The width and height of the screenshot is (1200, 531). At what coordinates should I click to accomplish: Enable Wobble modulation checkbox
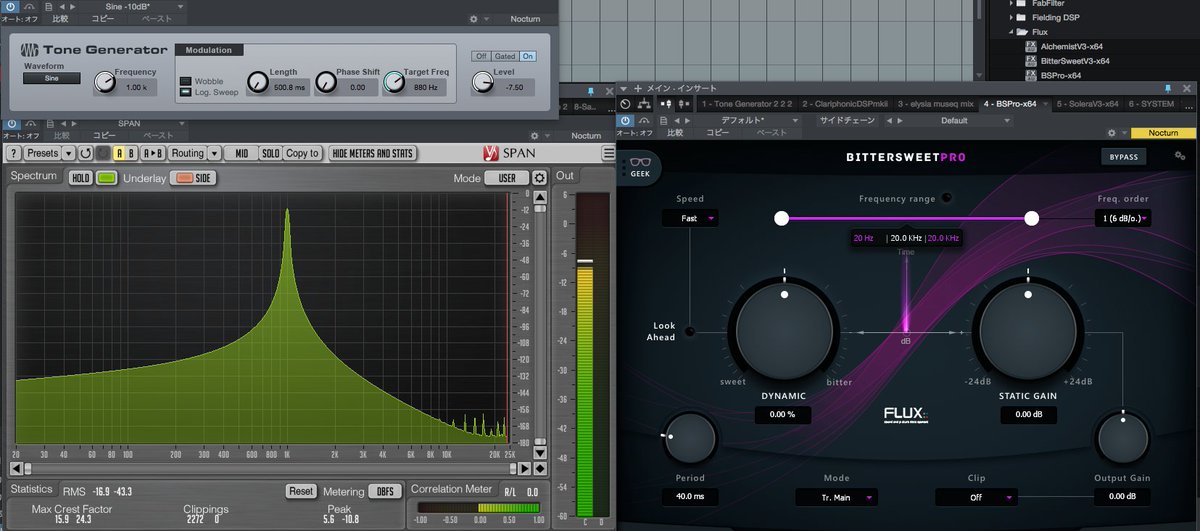[x=185, y=80]
